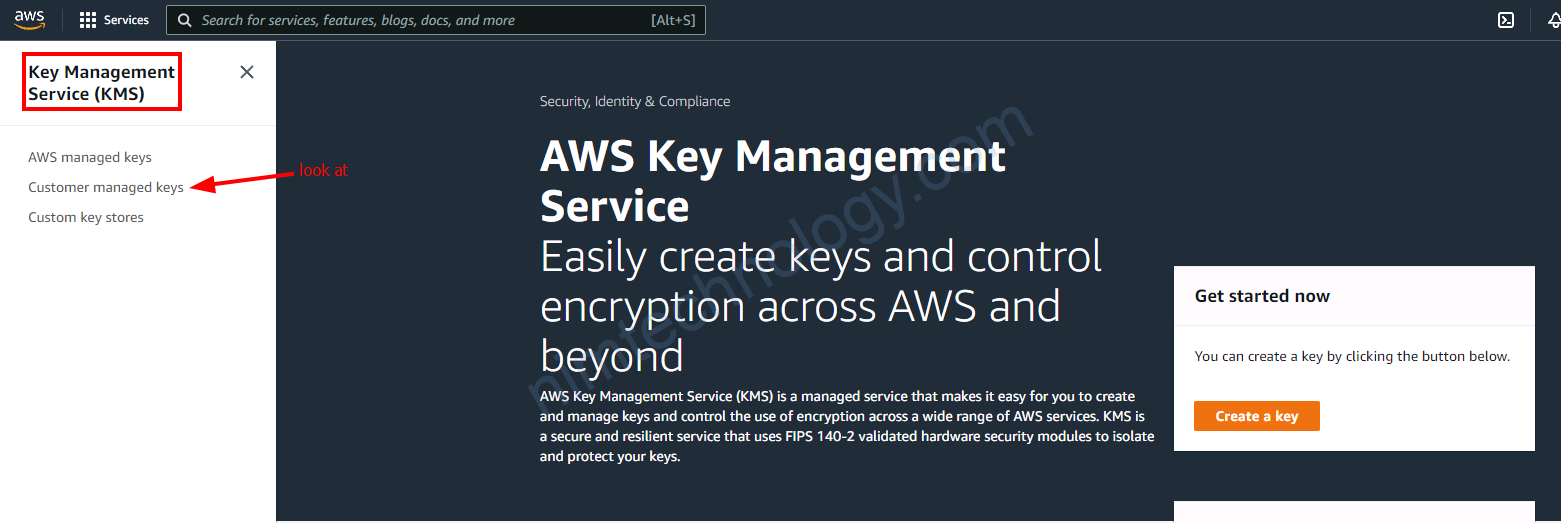Image resolution: width=1561 pixels, height=523 pixels.
Task: Launch CloudShell terminal icon
Action: coord(1505,20)
